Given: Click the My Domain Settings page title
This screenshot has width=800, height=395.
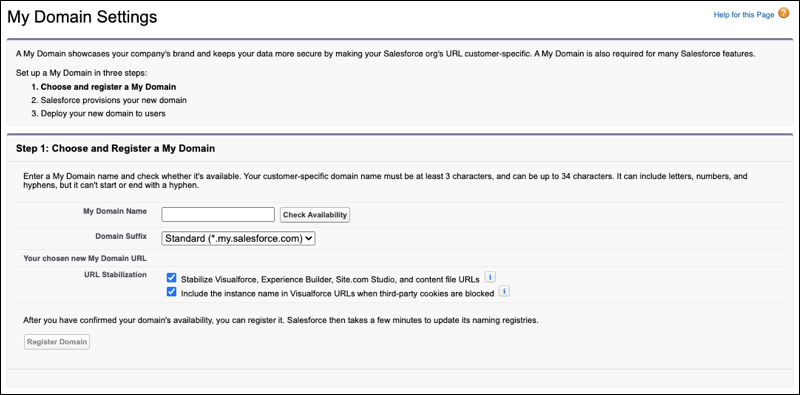Looking at the screenshot, I should tap(82, 17).
